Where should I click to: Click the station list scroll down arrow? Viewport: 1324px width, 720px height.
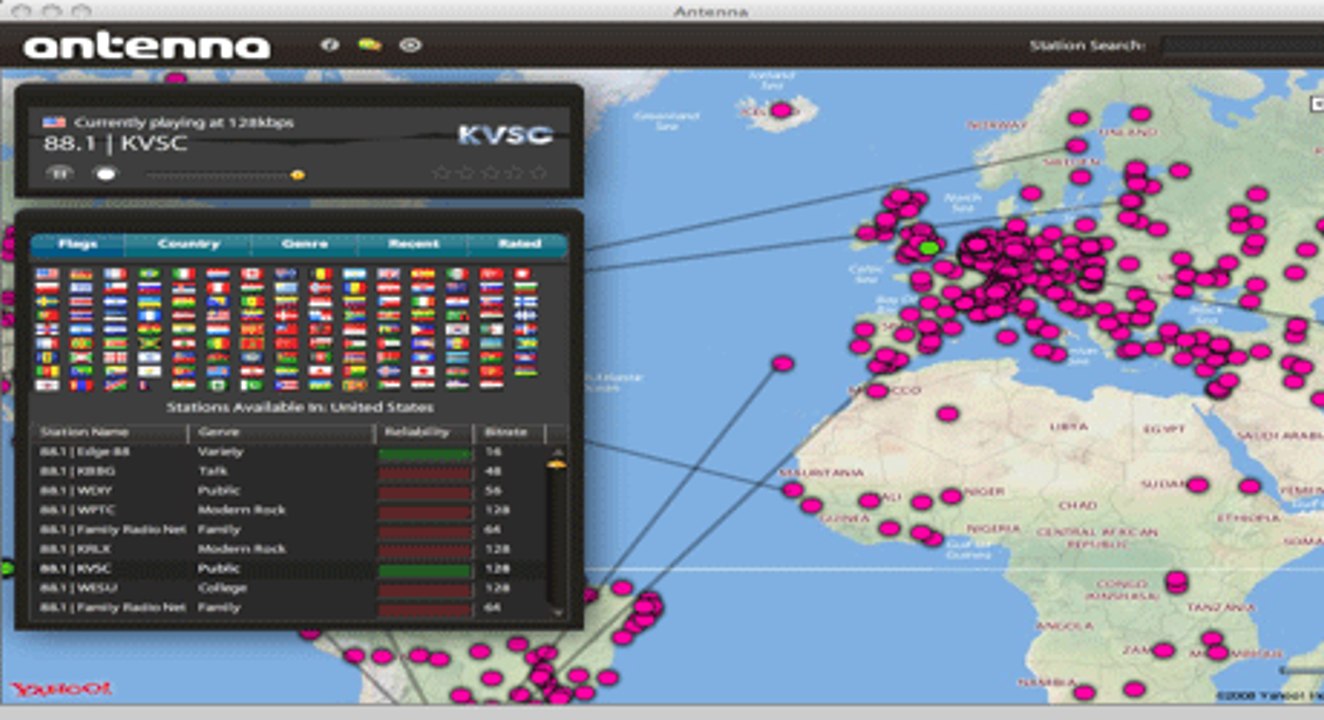pos(557,612)
